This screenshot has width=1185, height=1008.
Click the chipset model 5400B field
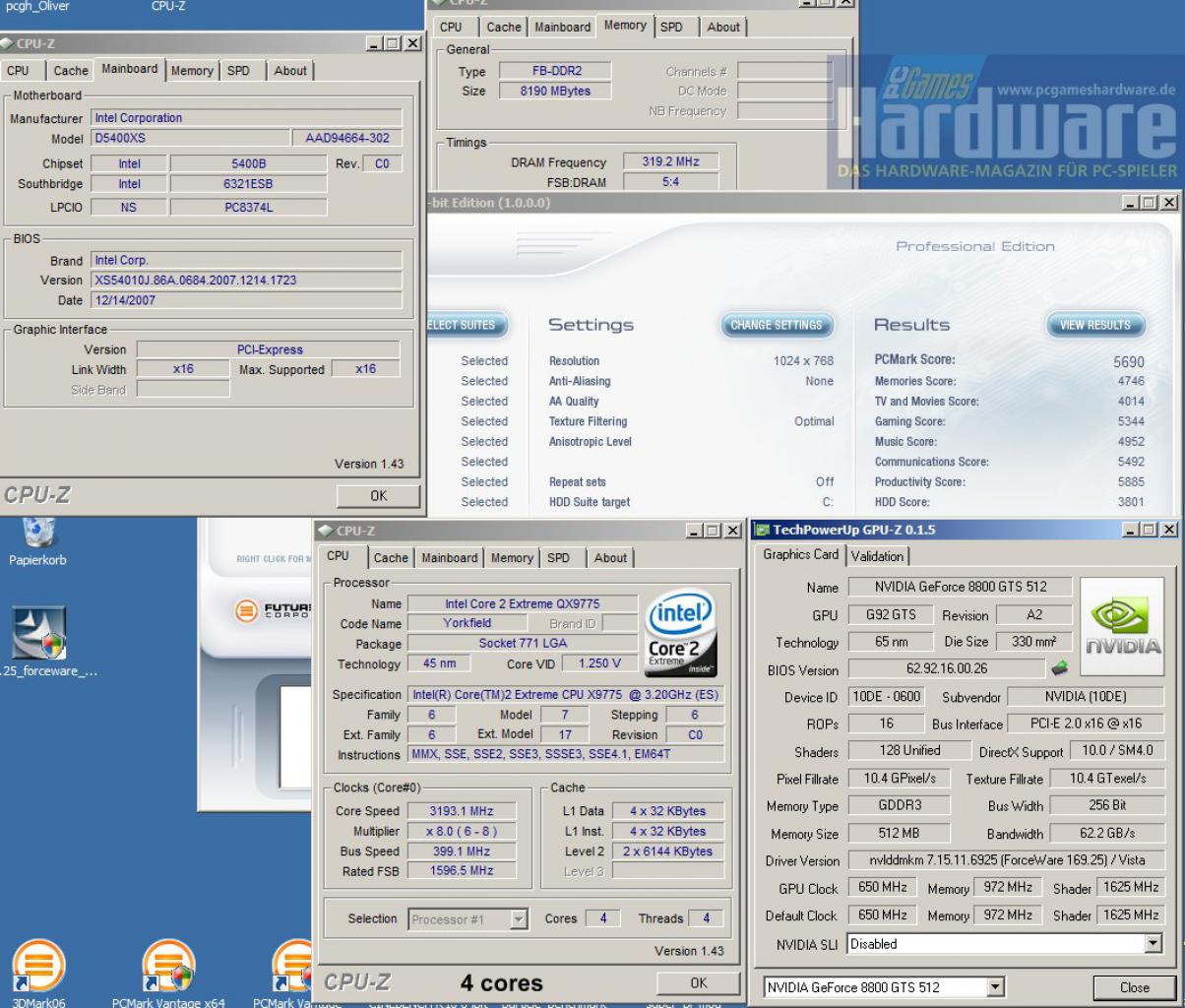pyautogui.click(x=248, y=163)
